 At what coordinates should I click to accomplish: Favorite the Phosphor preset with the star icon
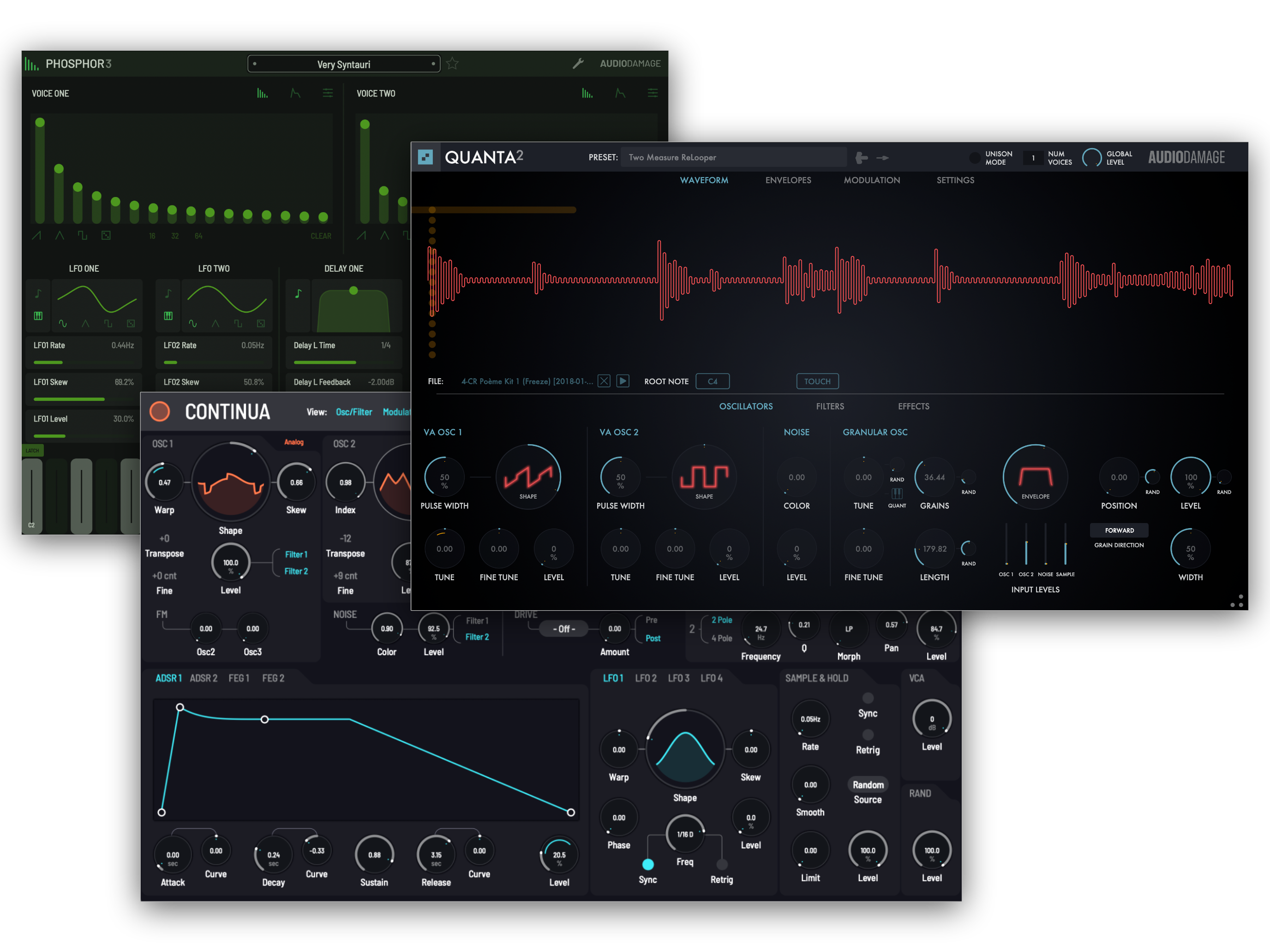tap(452, 64)
